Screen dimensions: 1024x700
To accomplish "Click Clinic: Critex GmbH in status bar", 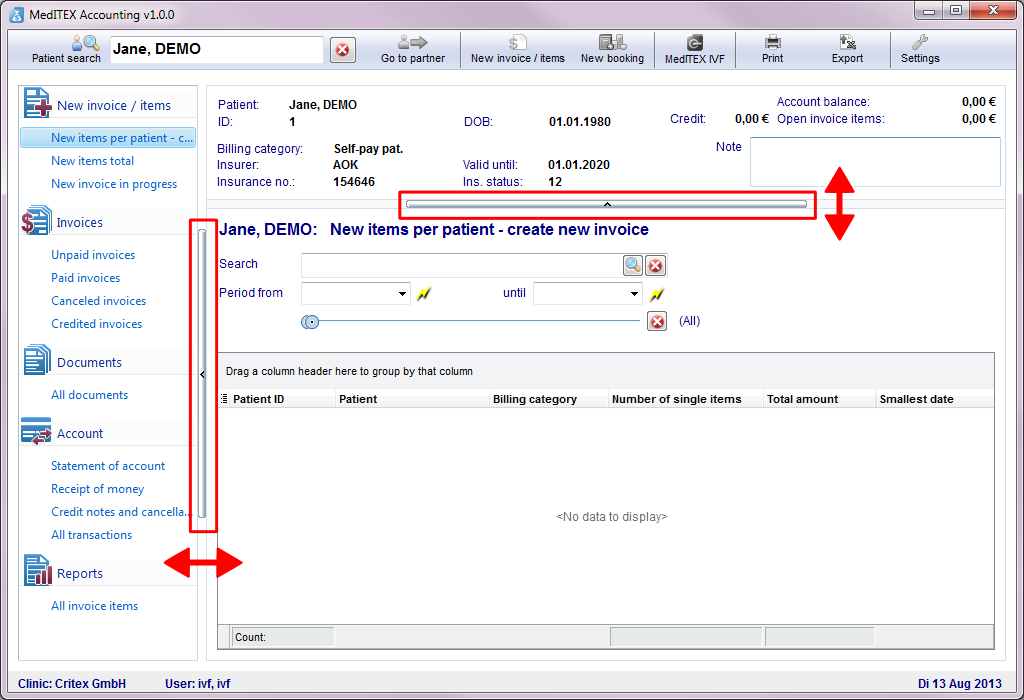I will click(72, 684).
